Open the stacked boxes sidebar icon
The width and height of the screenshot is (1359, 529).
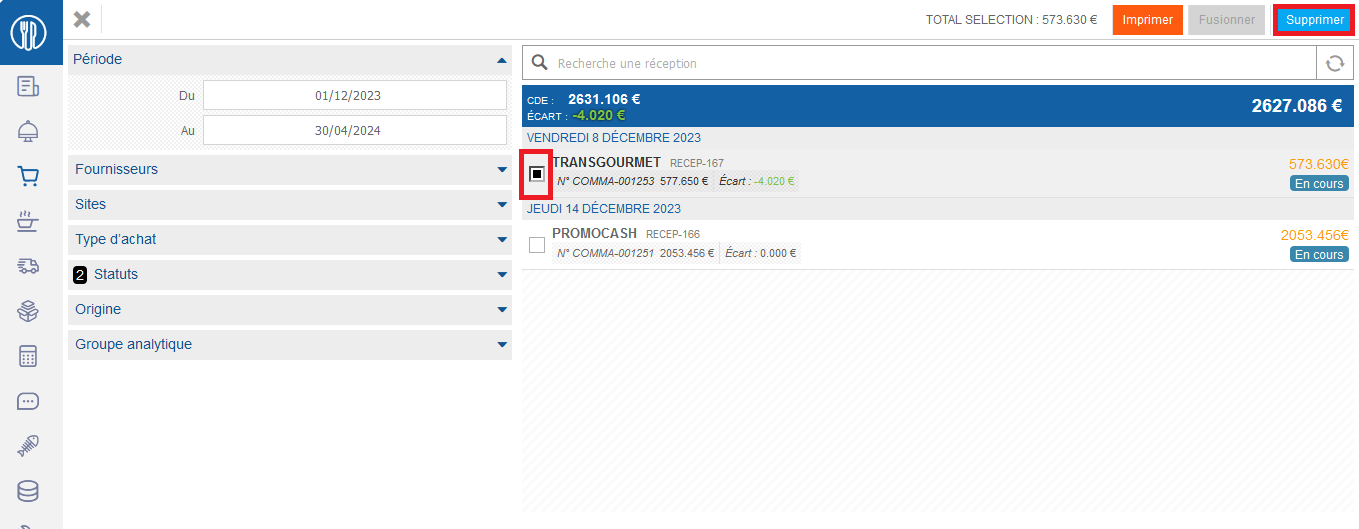28,311
